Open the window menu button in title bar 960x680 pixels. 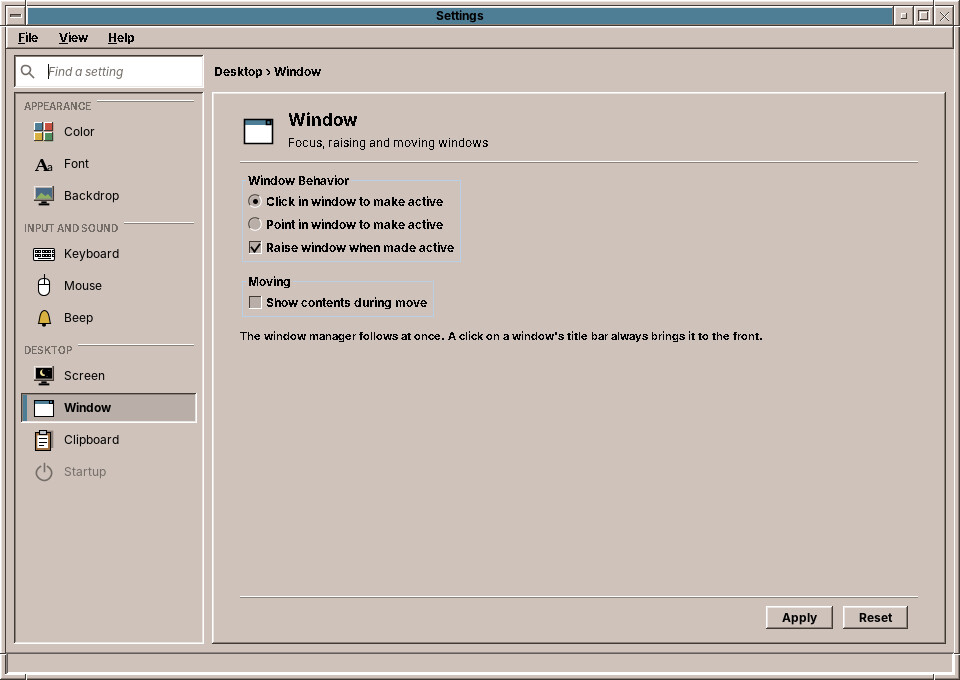tap(16, 16)
